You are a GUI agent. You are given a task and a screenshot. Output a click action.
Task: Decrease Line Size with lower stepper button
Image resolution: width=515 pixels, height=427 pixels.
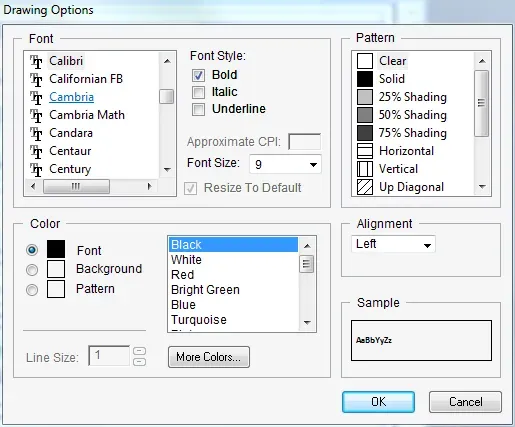point(139,362)
